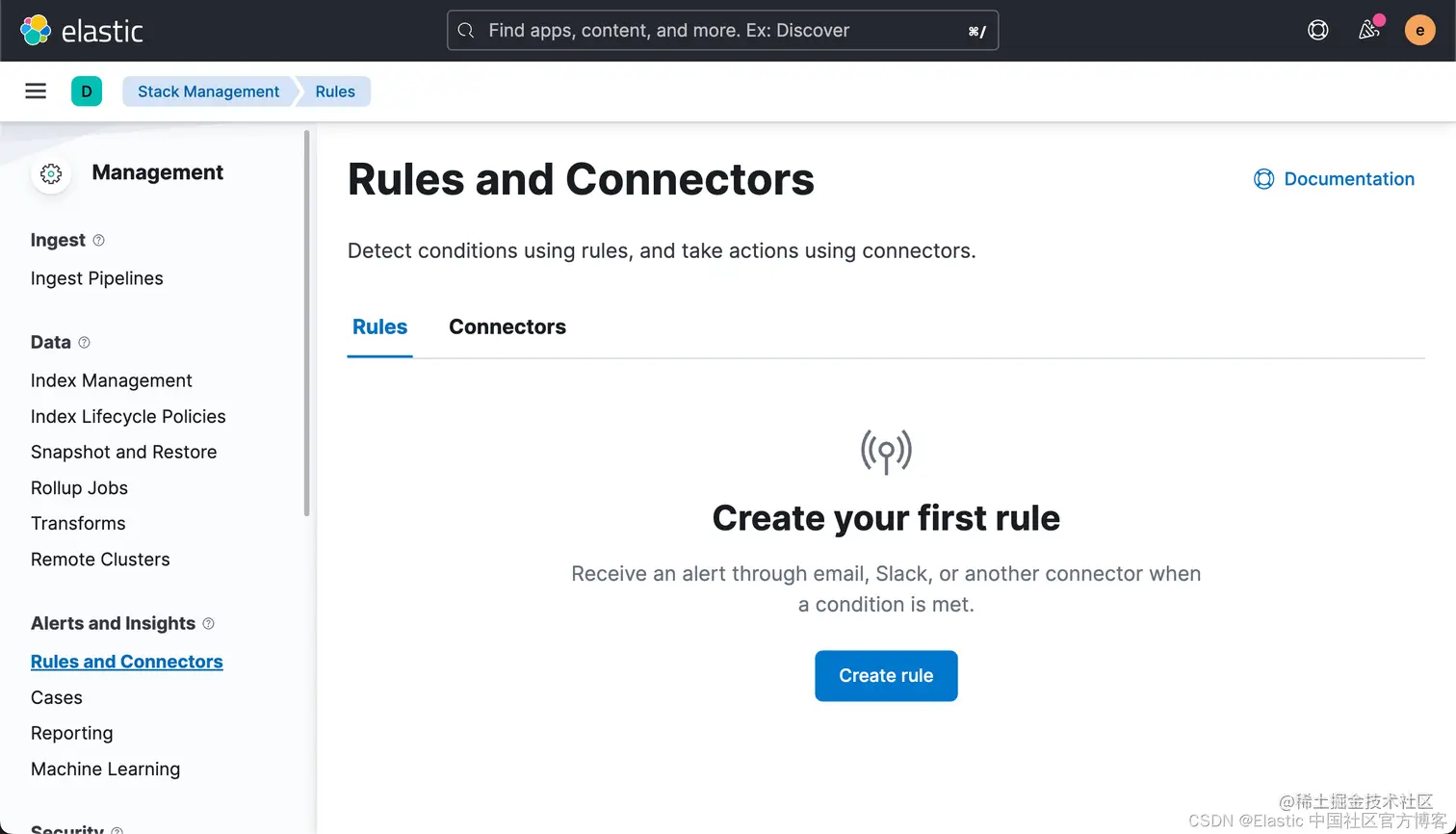Click the Elastic logo
The image size is (1456, 834).
pos(82,31)
